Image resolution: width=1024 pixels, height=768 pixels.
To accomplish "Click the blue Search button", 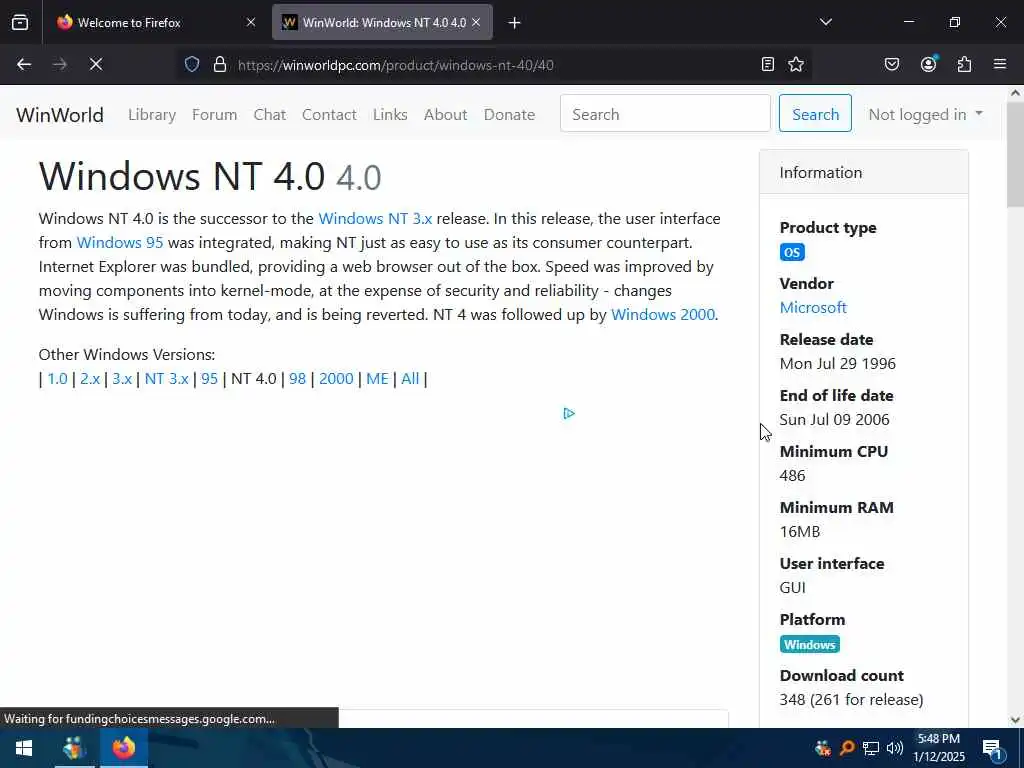I will 815,113.
